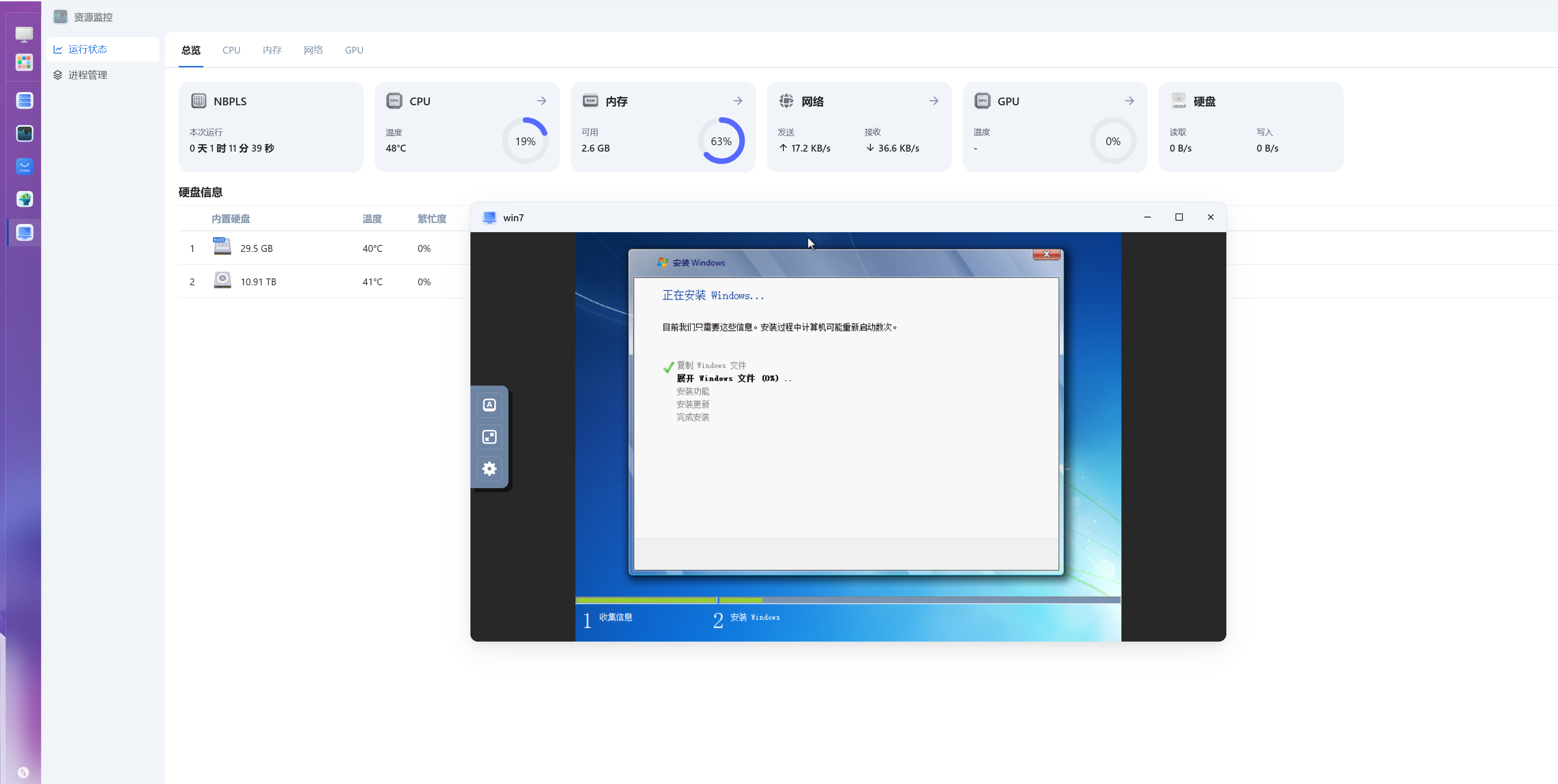The height and width of the screenshot is (784, 1558).
Task: Maximize the win7 window
Action: click(1179, 217)
